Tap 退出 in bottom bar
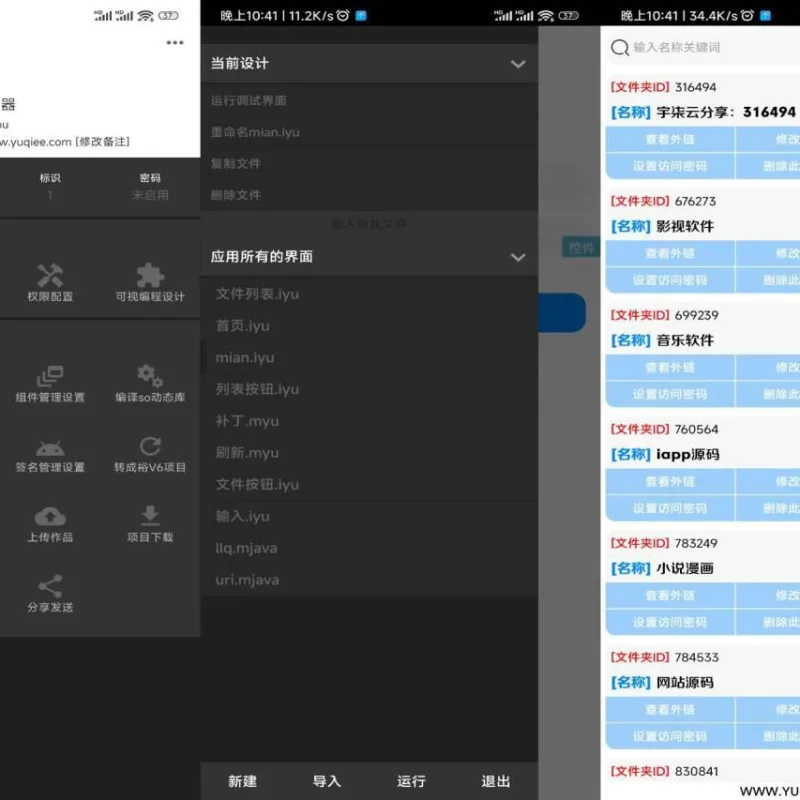 (x=496, y=781)
